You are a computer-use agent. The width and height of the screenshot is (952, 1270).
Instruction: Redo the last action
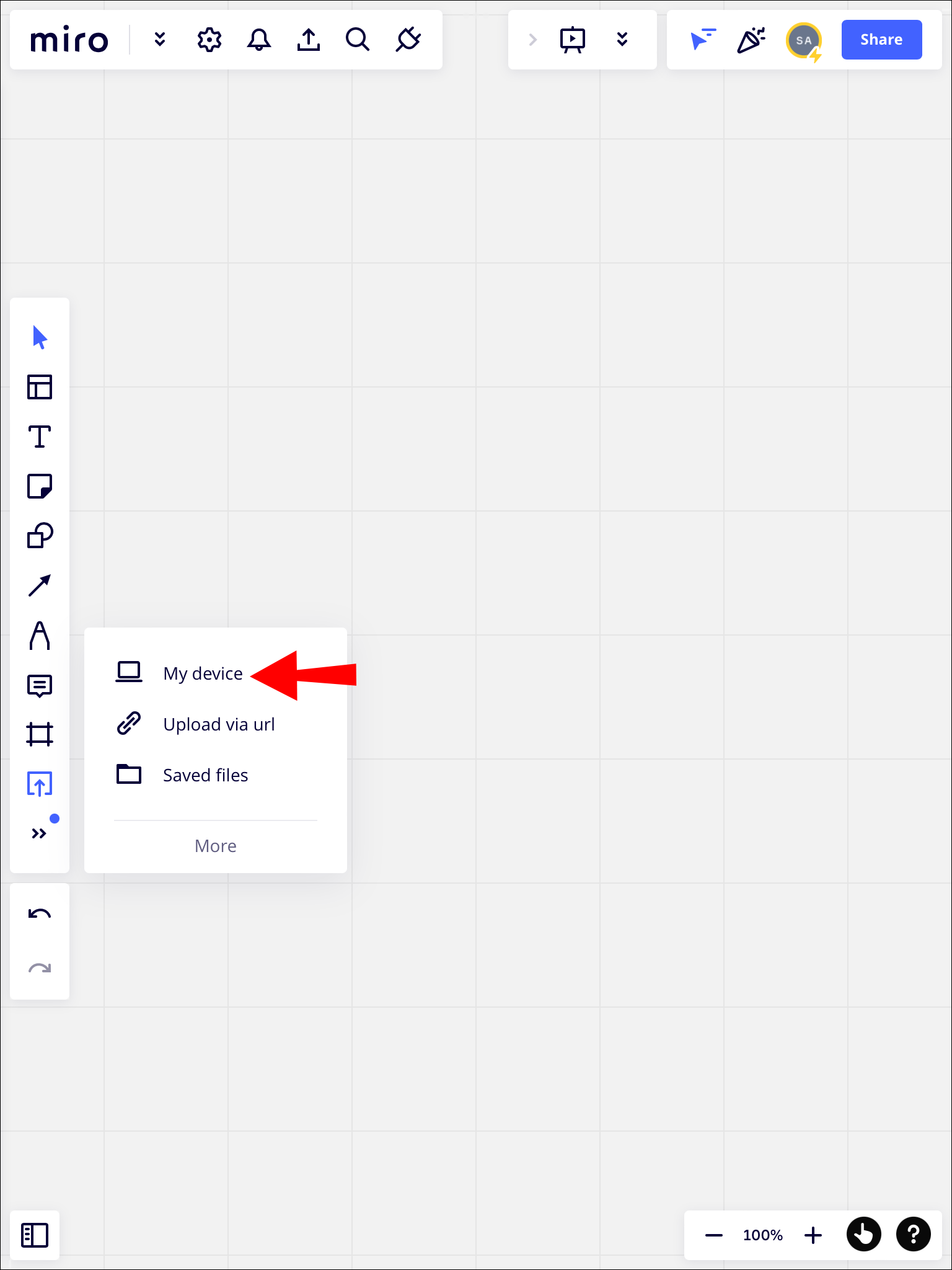pyautogui.click(x=40, y=967)
